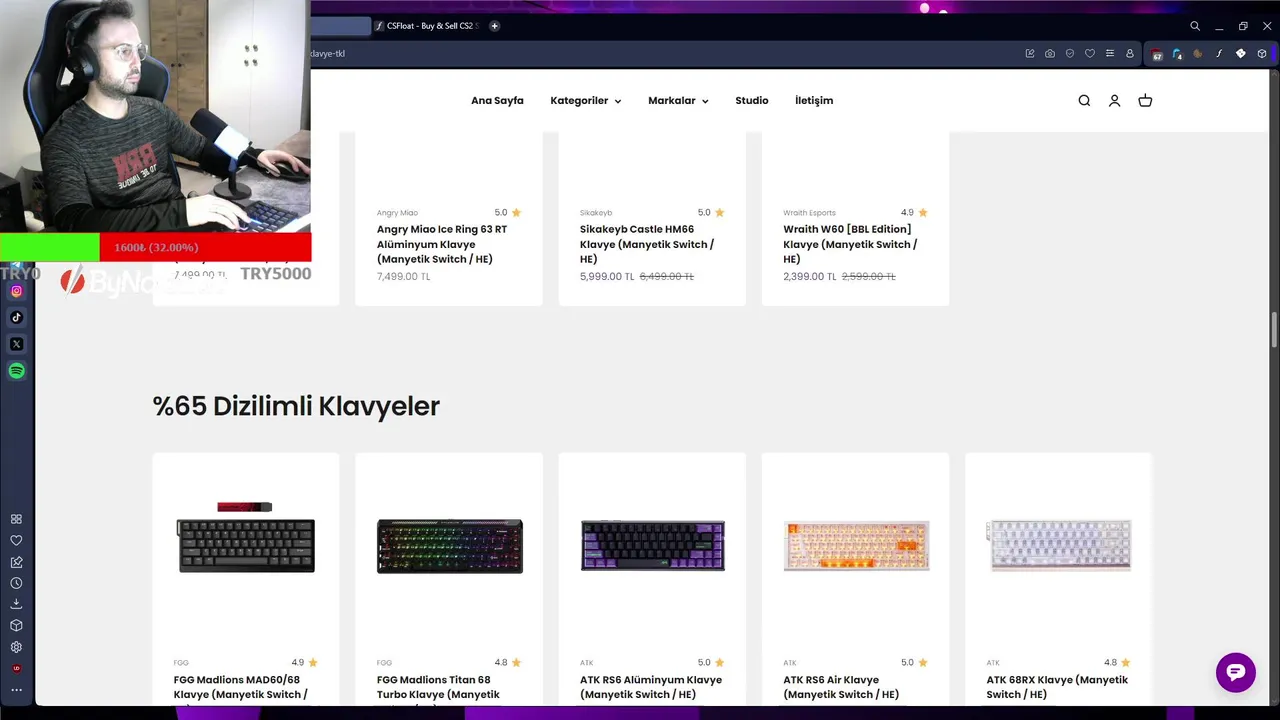
Task: Open the workspaces grid icon in sidebar
Action: coord(16,519)
